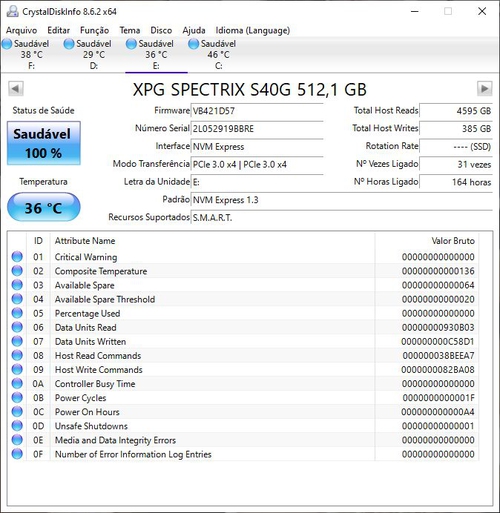Click status dot of Unsafe Shutdowns row
The image size is (500, 513).
tap(17, 426)
